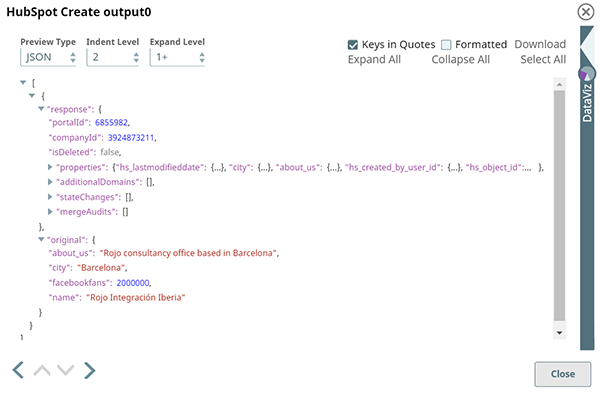This screenshot has height=394, width=600.
Task: Enable the Formatted checkbox
Action: point(446,45)
